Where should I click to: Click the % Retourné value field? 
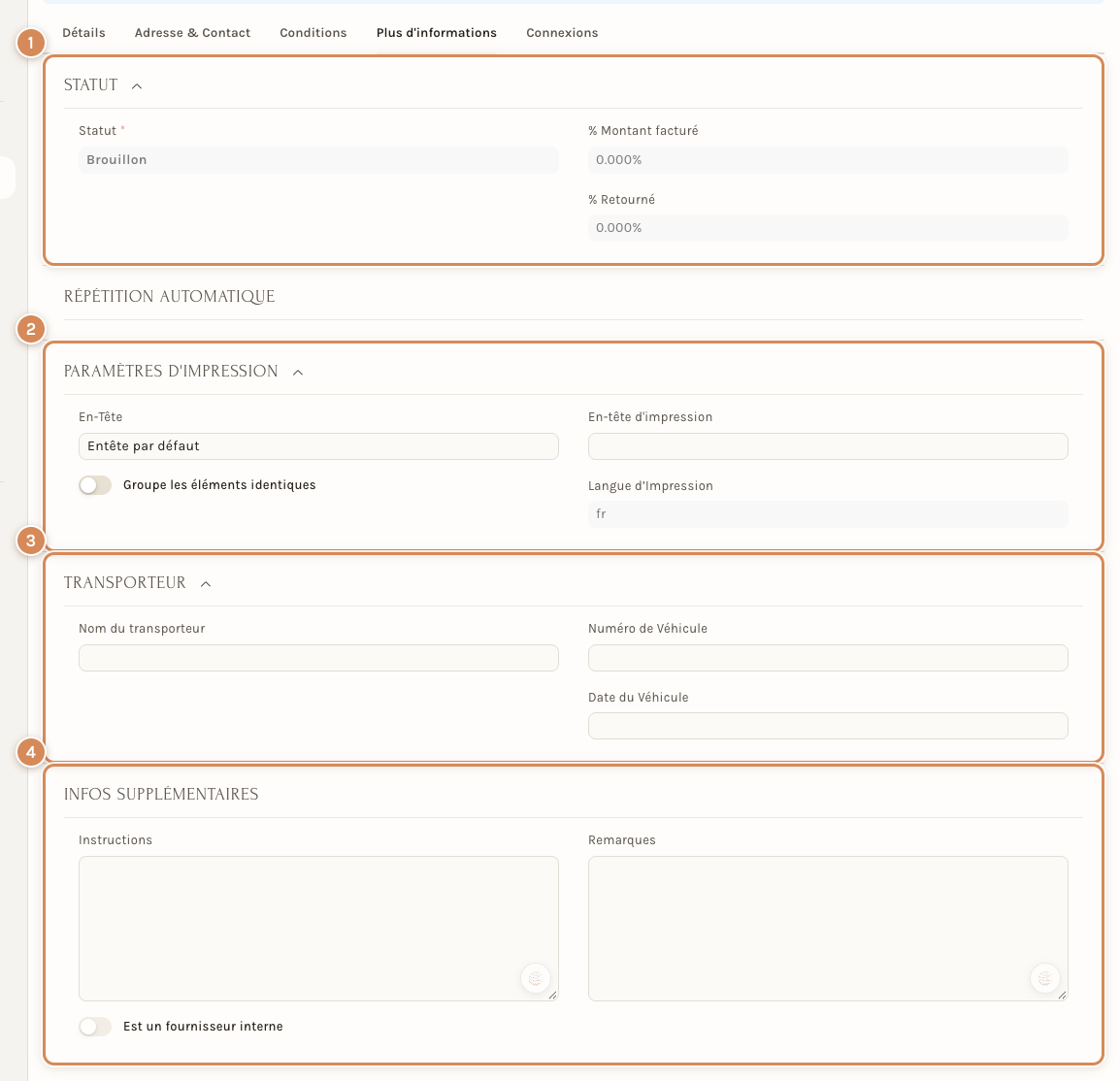tap(828, 228)
